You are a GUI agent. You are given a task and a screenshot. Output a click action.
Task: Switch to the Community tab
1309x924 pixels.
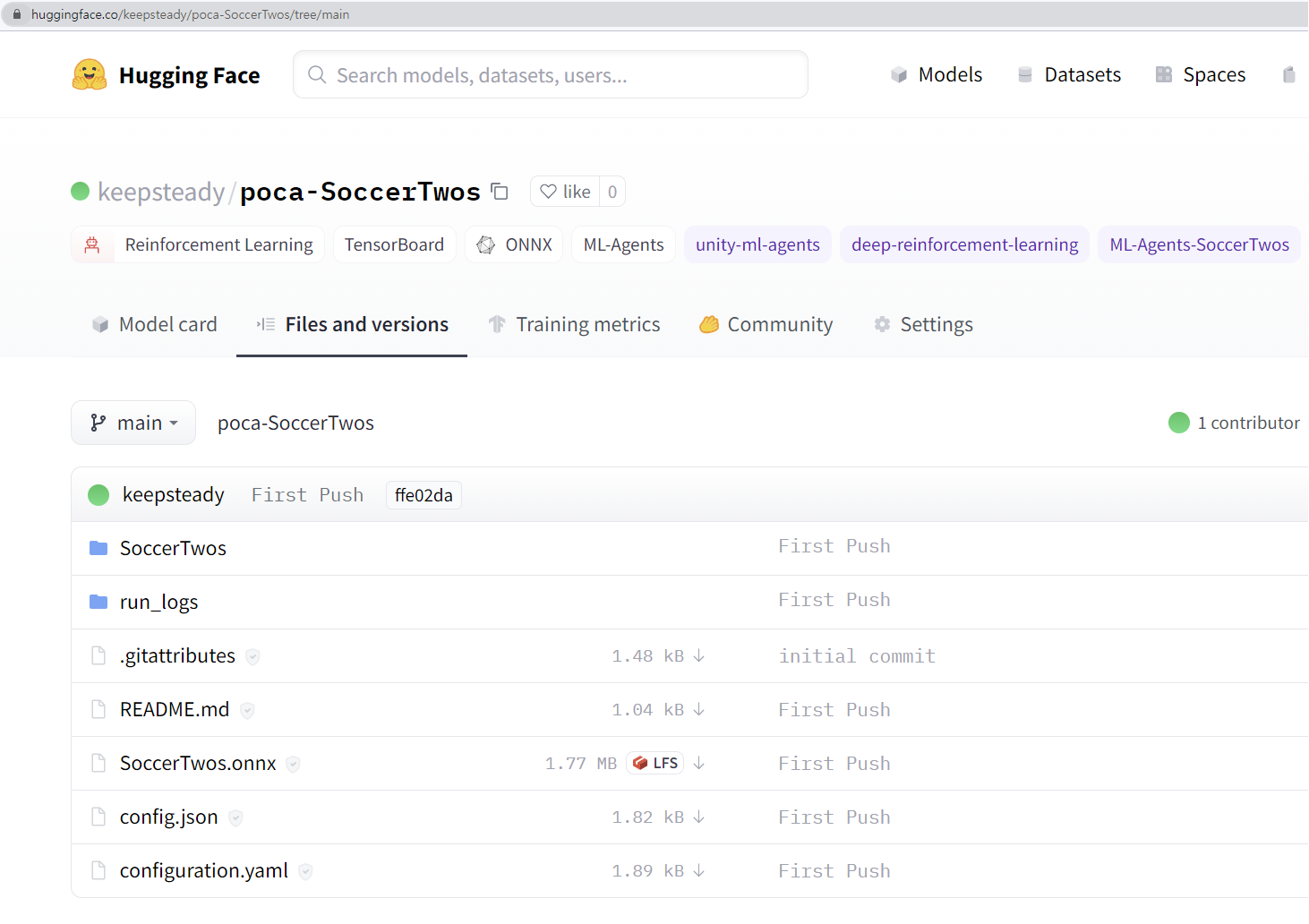click(766, 324)
